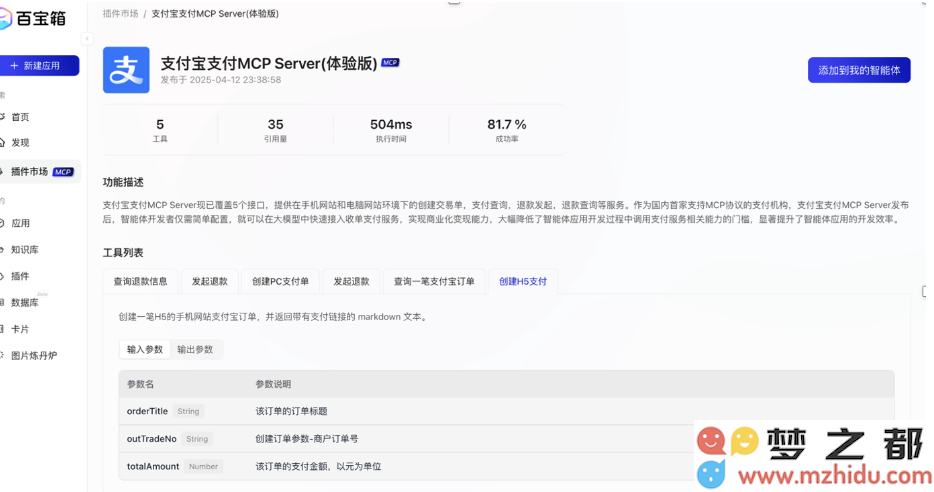
Task: Click the Alipay logo icon
Action: (126, 70)
